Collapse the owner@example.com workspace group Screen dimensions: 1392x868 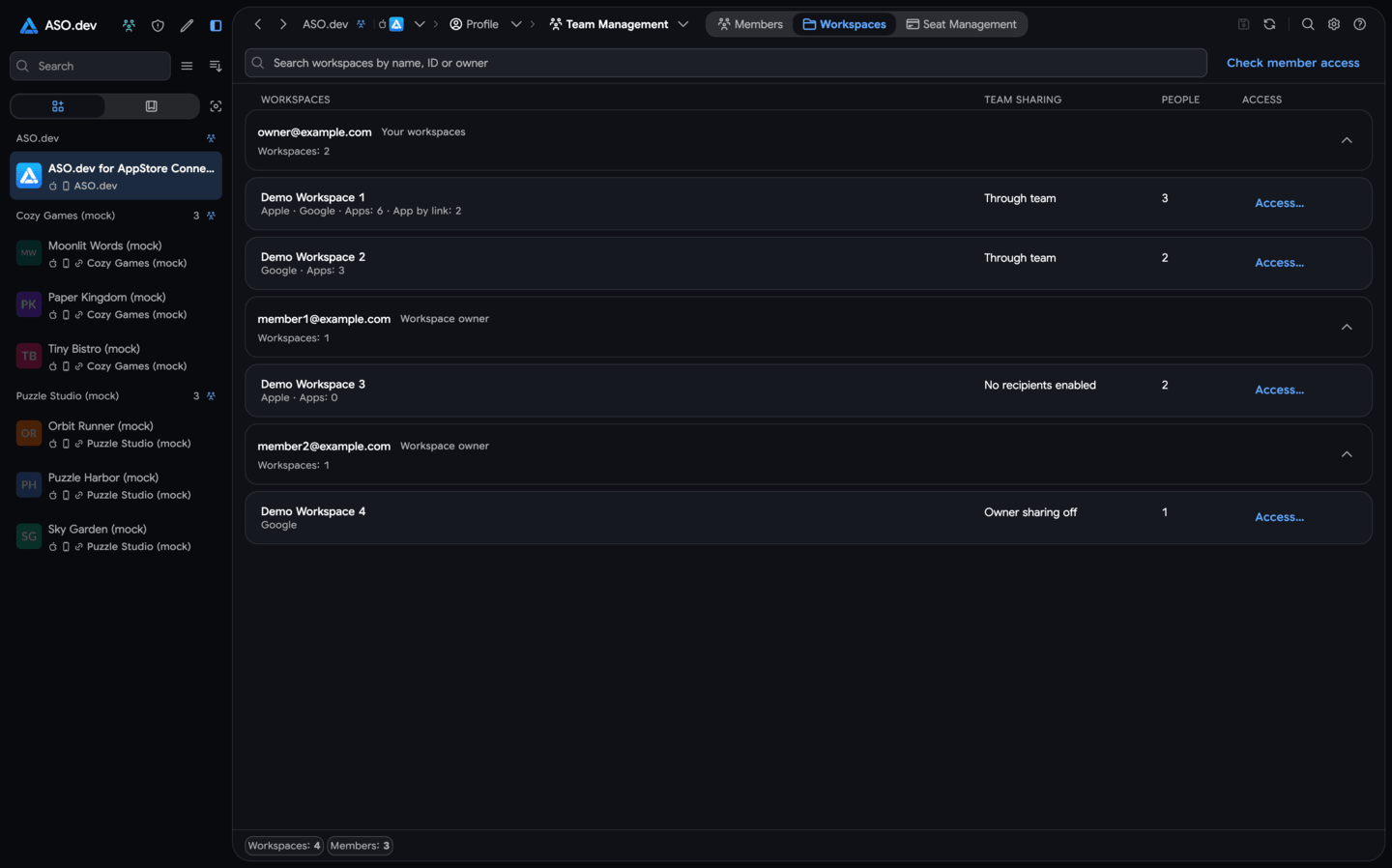(x=1347, y=140)
